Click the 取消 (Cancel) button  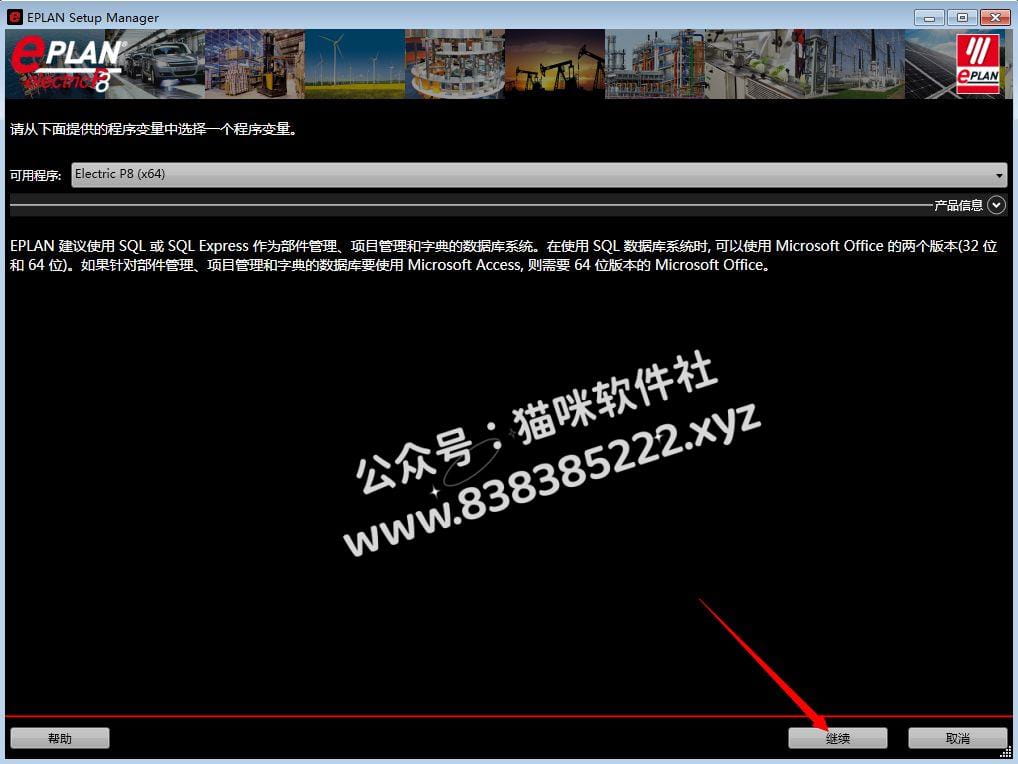pos(958,738)
